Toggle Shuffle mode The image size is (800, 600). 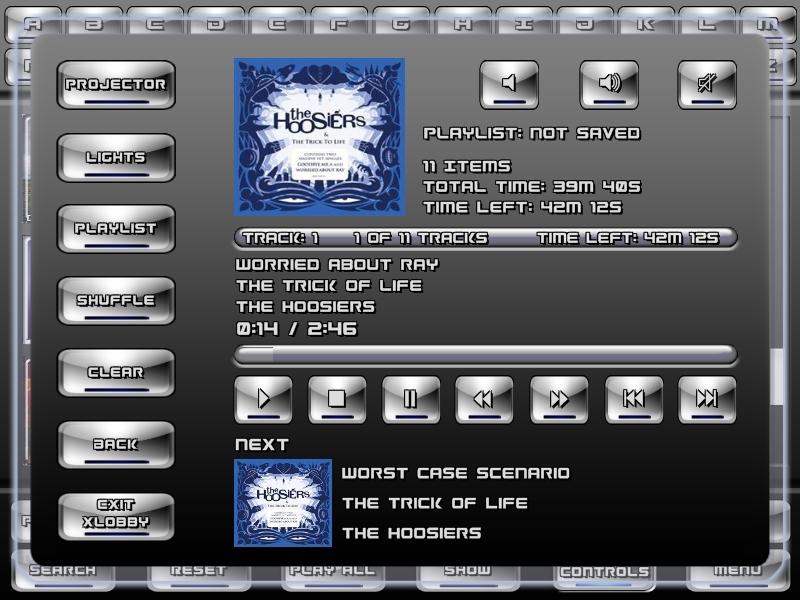(116, 301)
